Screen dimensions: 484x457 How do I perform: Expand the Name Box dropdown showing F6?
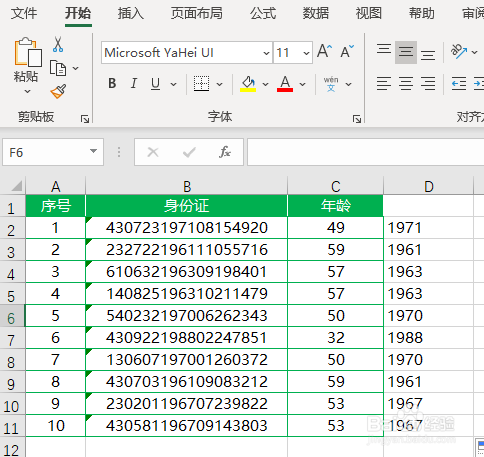(x=94, y=152)
